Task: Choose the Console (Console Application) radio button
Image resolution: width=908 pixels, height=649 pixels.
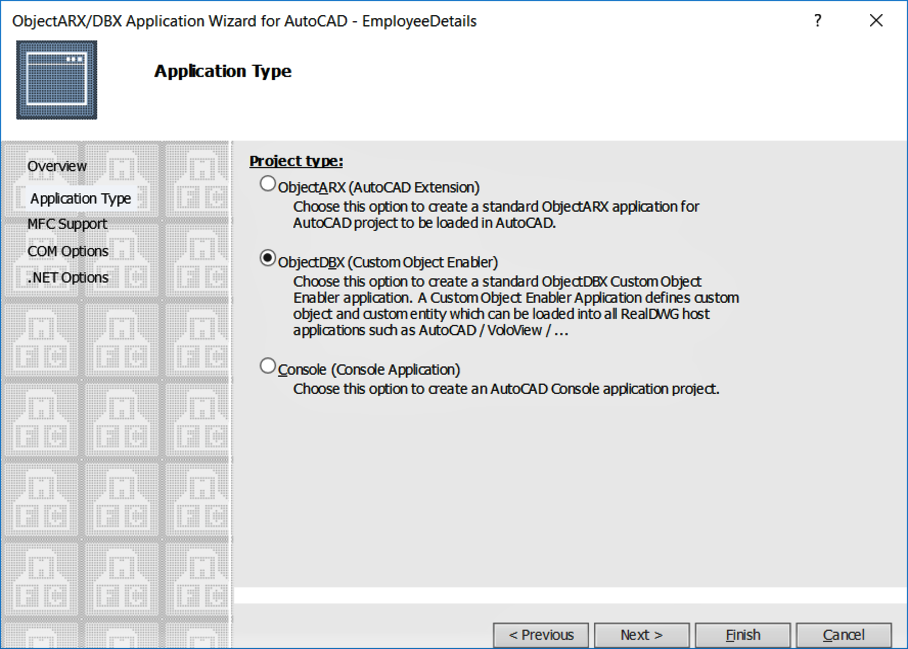Action: (x=267, y=366)
